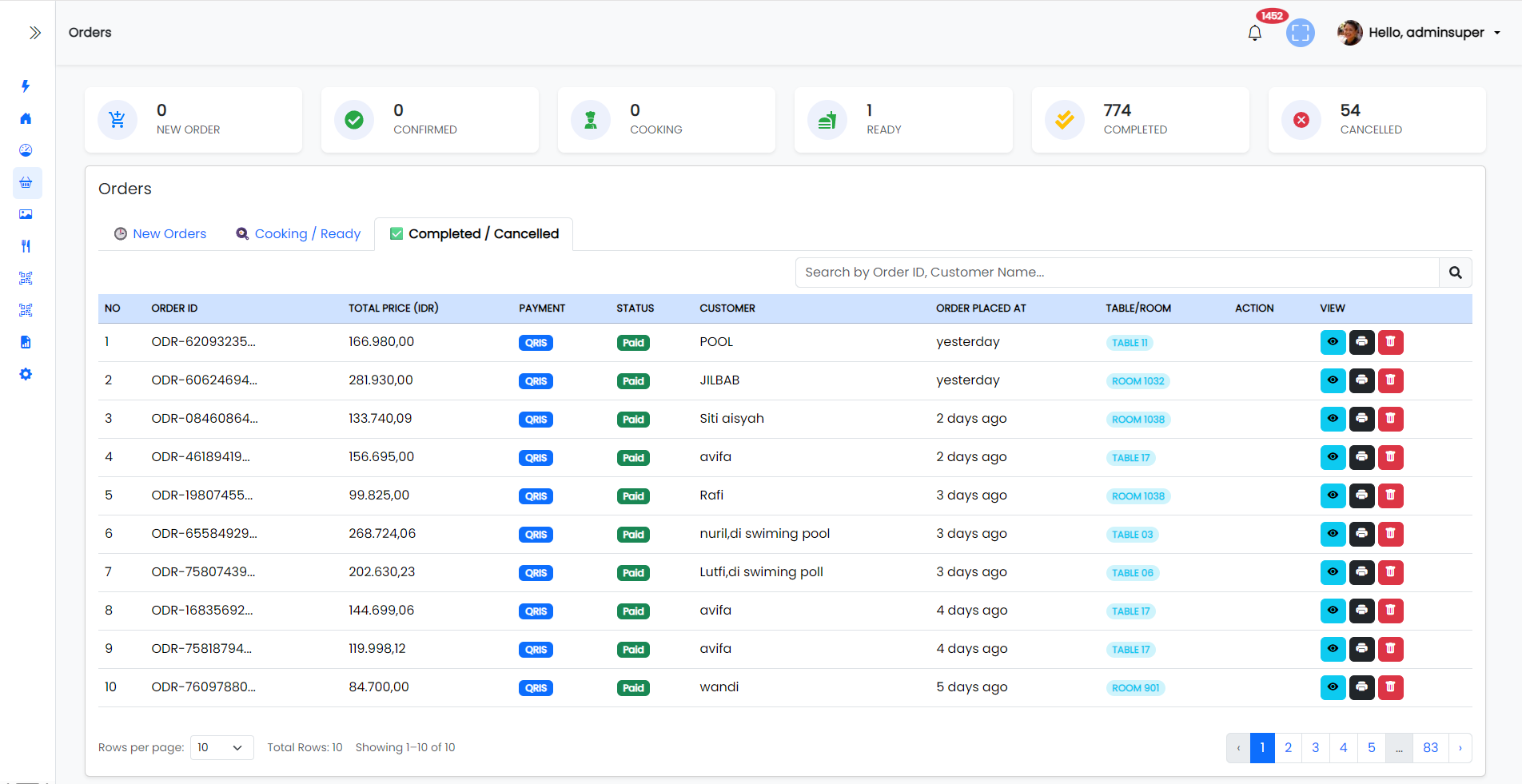View details of Siti aisyah's order
1522x784 pixels.
(1333, 419)
